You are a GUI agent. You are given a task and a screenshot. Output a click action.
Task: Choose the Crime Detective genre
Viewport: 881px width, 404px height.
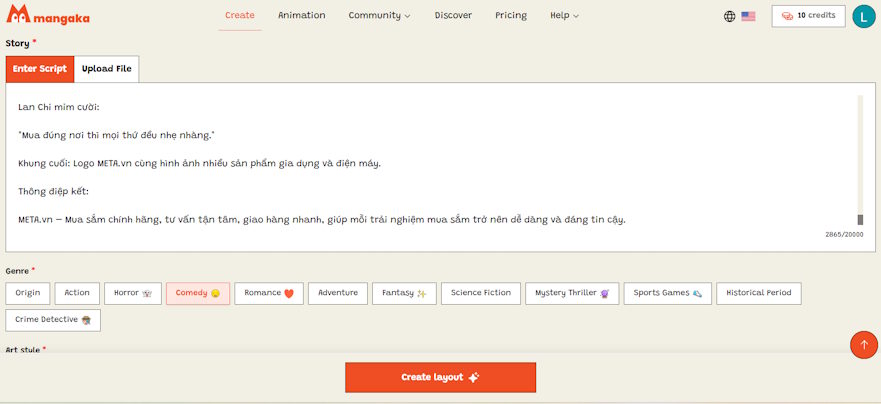coord(53,320)
